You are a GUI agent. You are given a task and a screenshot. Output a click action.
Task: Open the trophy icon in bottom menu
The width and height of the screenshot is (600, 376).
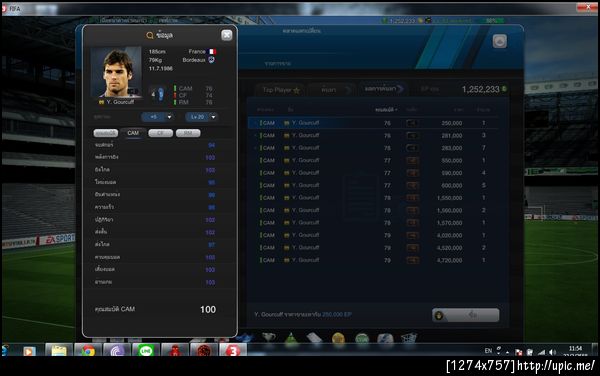click(x=269, y=338)
